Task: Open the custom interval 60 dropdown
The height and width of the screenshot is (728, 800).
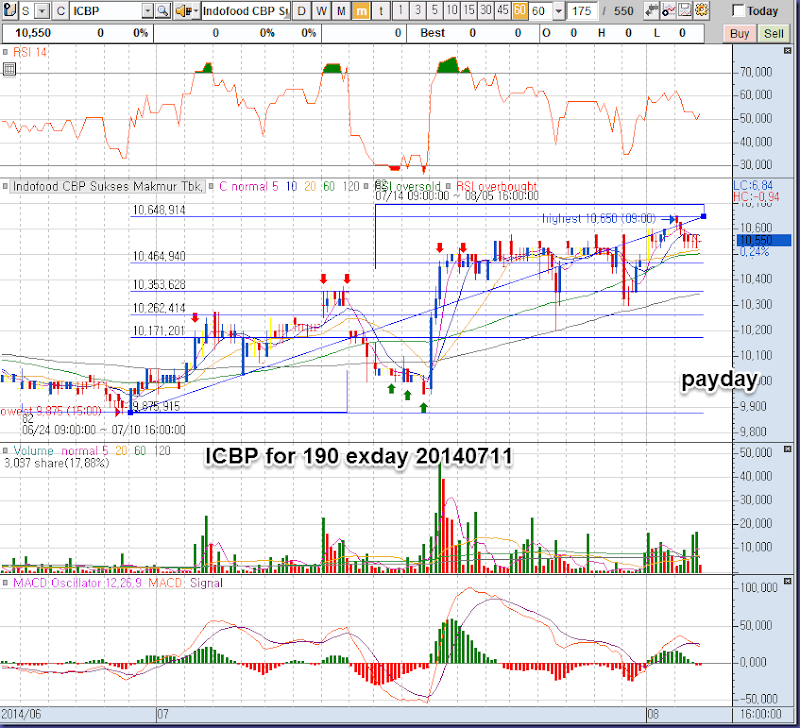Action: pyautogui.click(x=559, y=11)
